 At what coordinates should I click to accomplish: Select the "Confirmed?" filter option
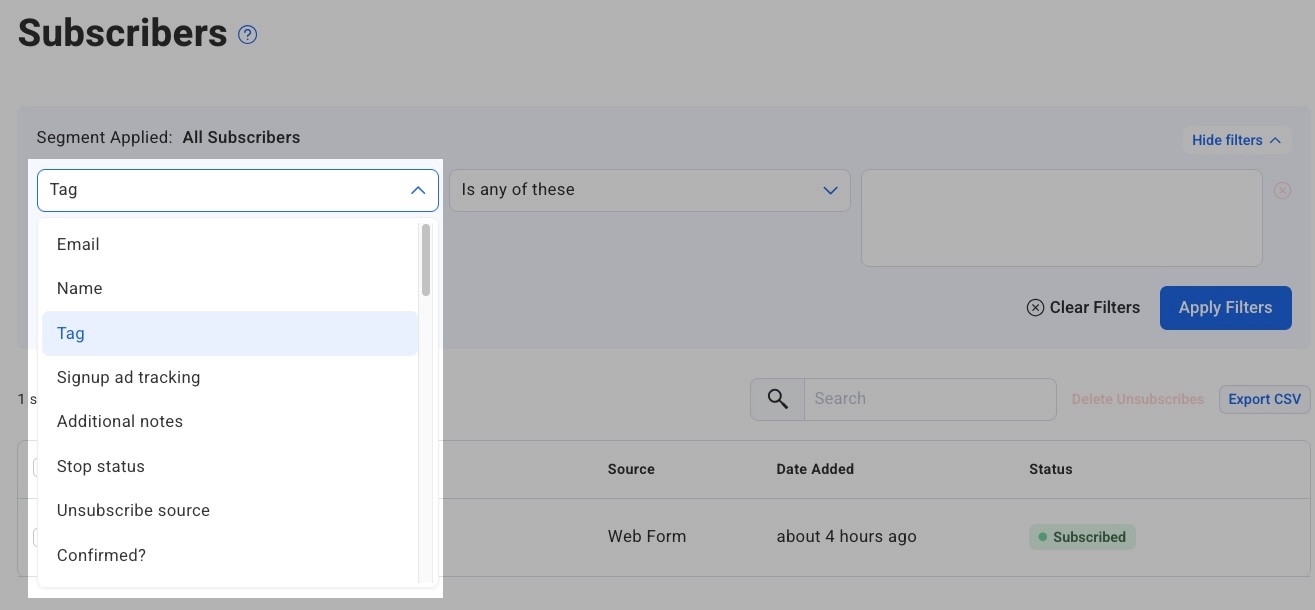pos(101,555)
